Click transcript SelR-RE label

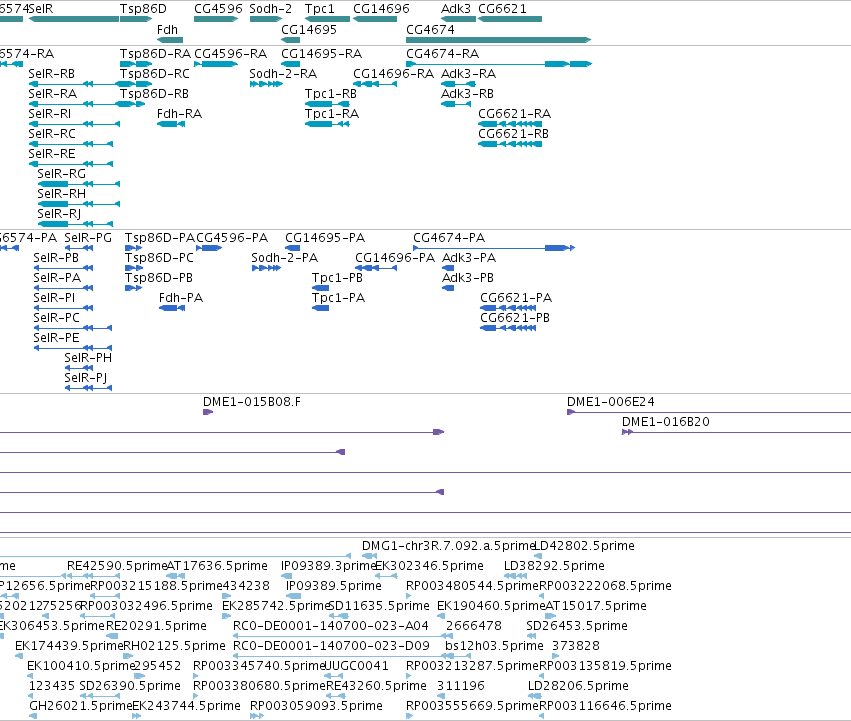coord(52,154)
